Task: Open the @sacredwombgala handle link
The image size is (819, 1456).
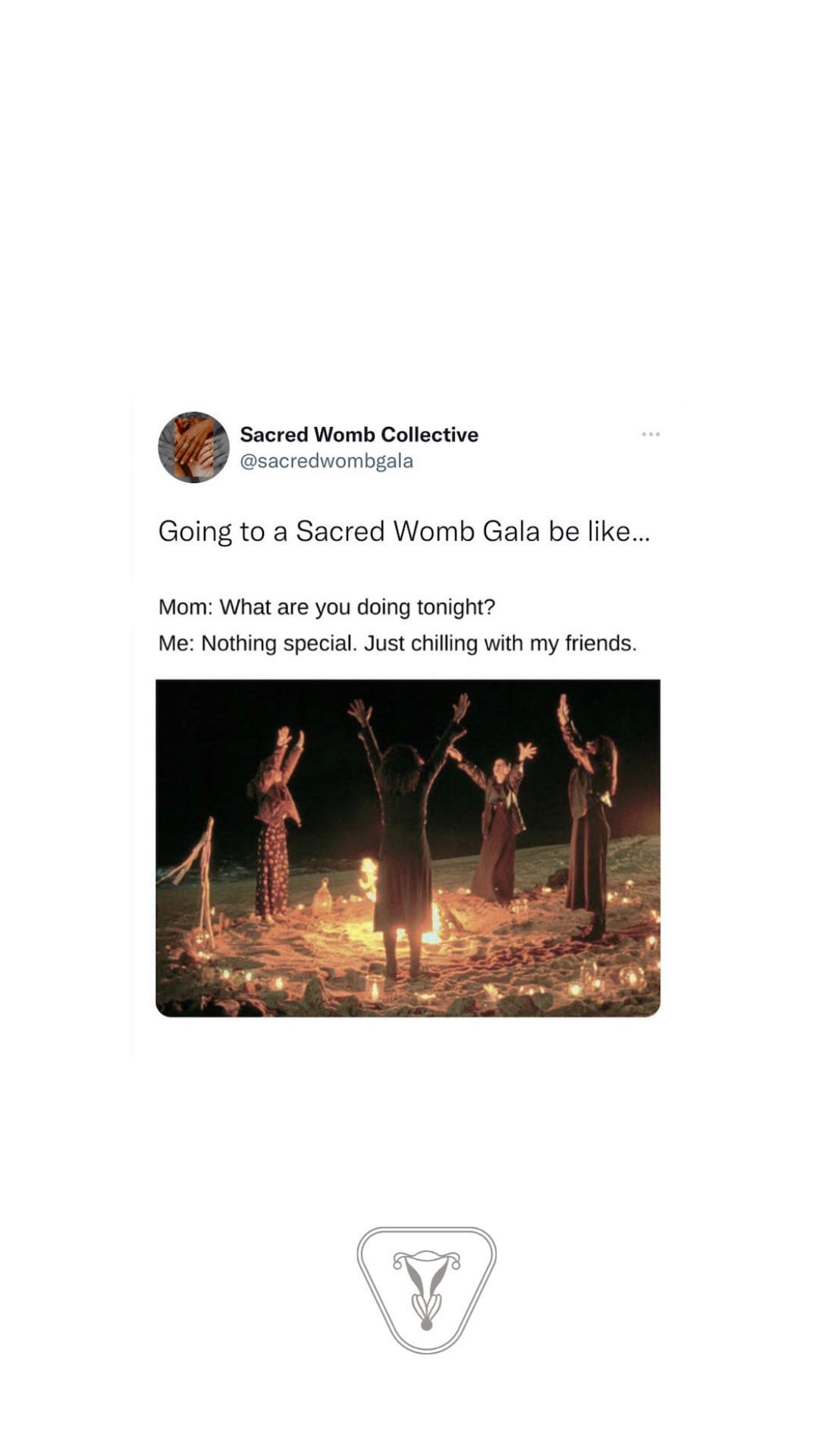Action: (x=326, y=461)
